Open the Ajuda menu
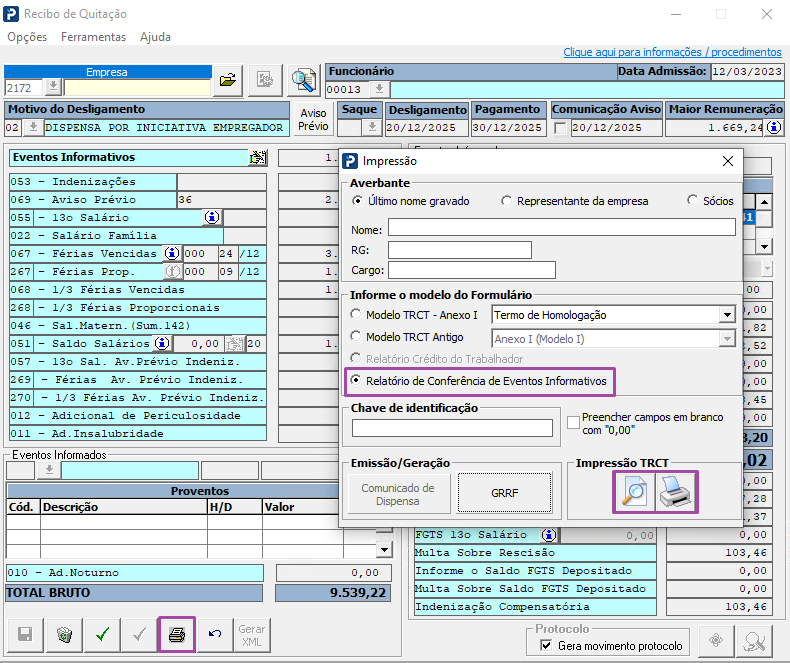790x663 pixels. coord(155,37)
